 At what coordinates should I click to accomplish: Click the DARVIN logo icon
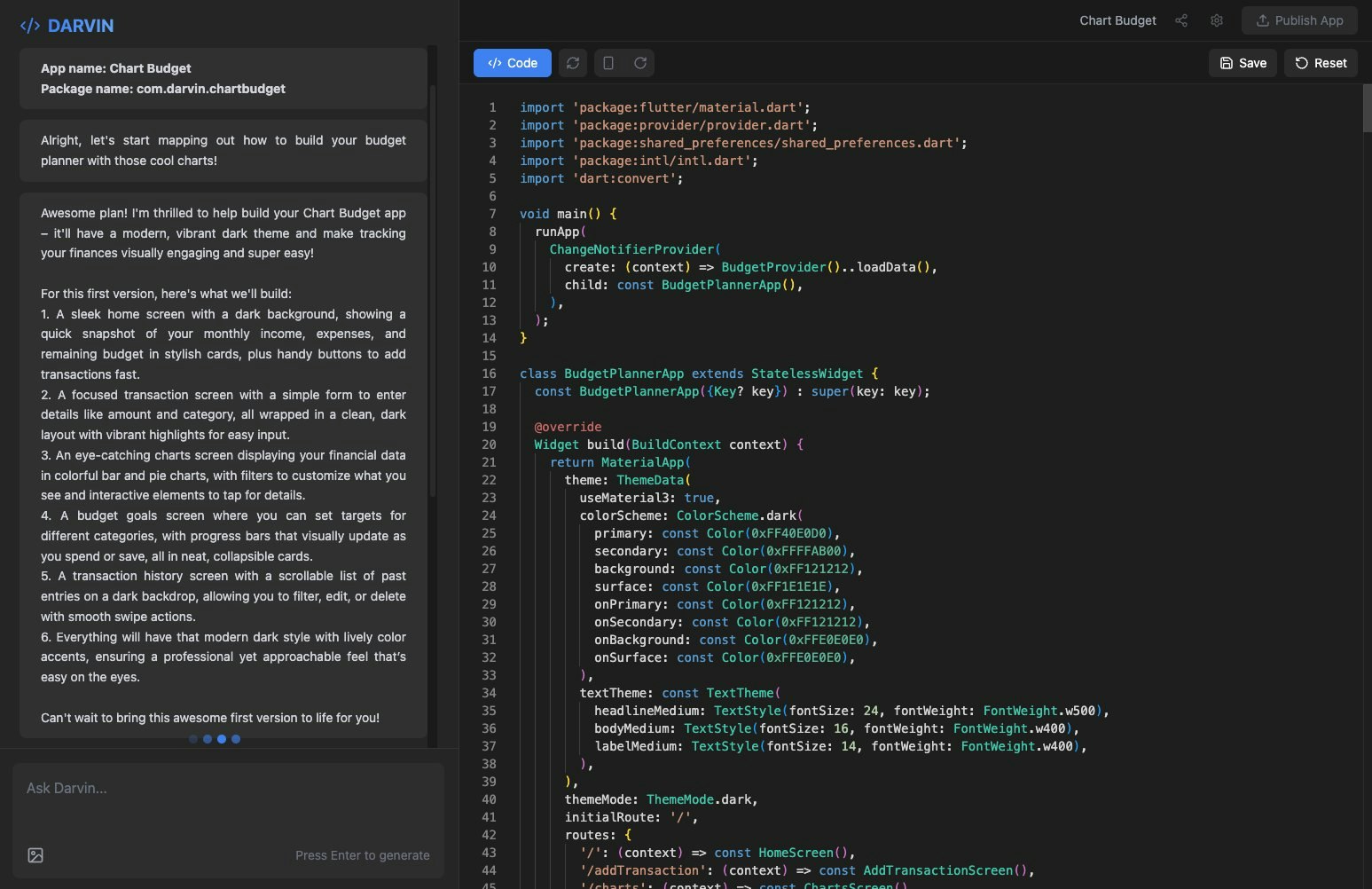[x=30, y=26]
